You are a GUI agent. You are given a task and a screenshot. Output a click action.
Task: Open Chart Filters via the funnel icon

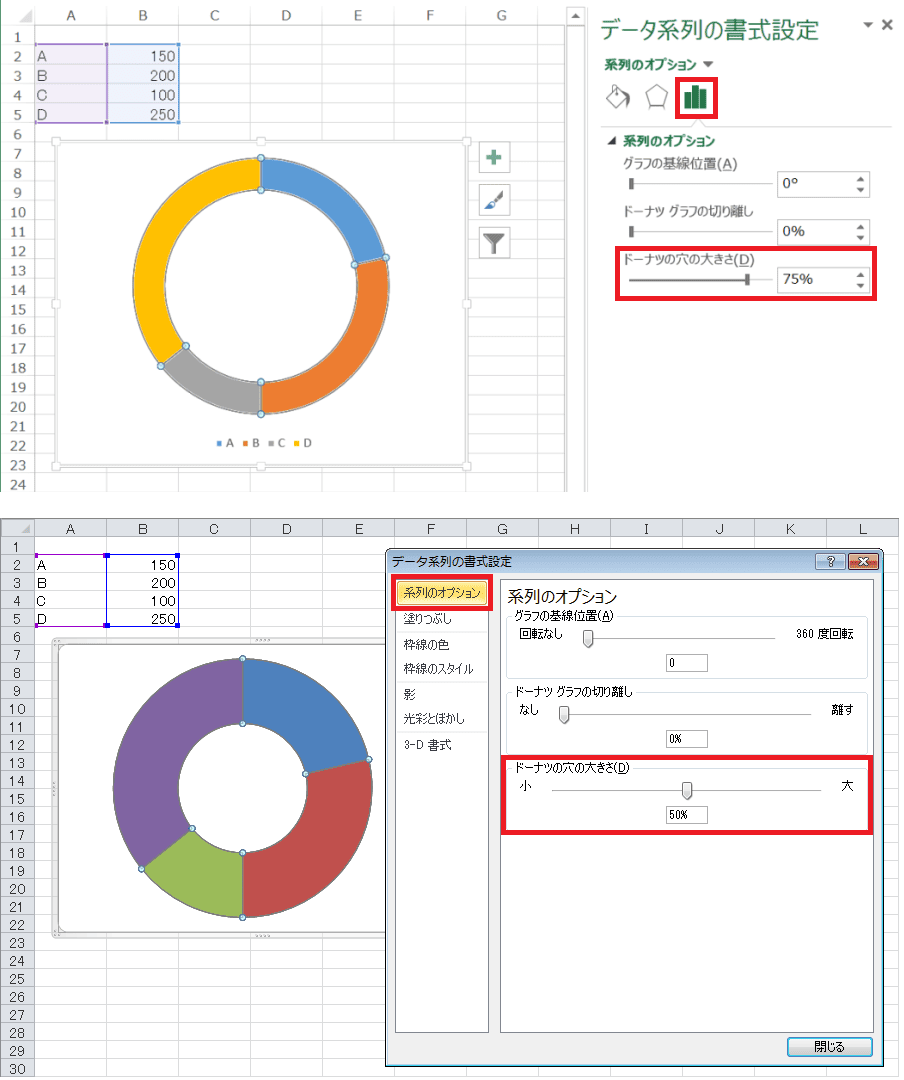494,242
